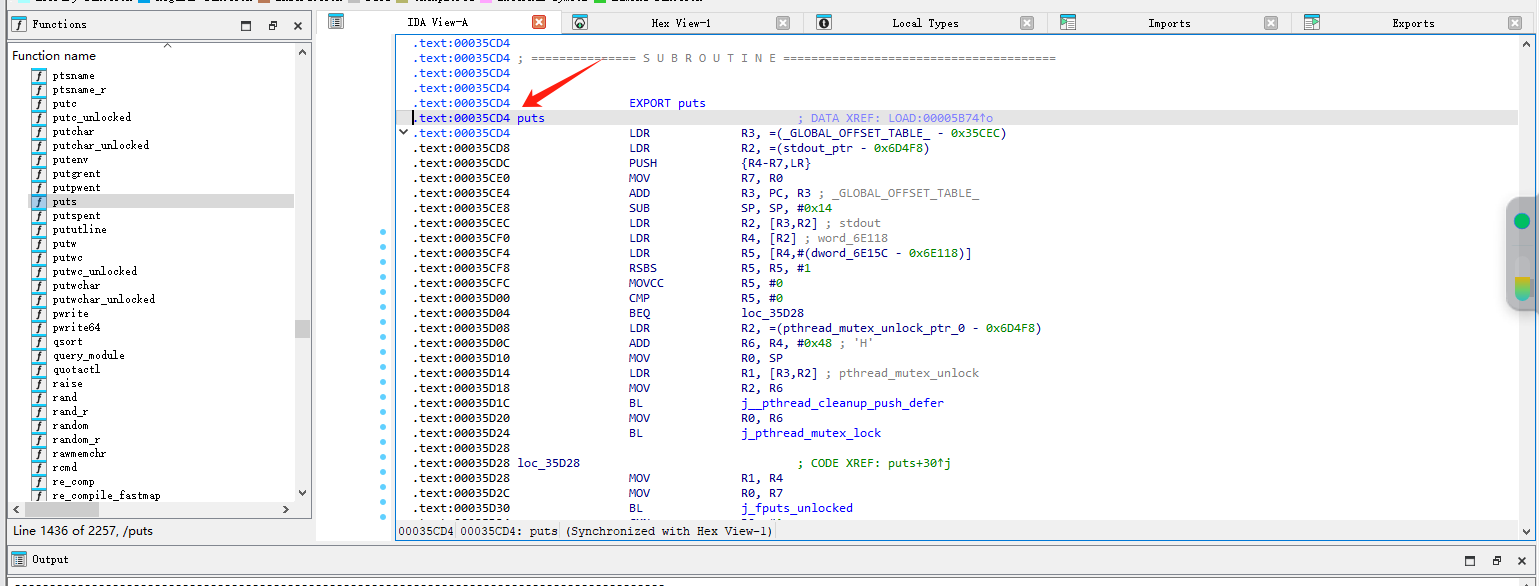Click the Functions list vertical scrollbar thumb
Image resolution: width=1539 pixels, height=586 pixels.
[x=302, y=330]
